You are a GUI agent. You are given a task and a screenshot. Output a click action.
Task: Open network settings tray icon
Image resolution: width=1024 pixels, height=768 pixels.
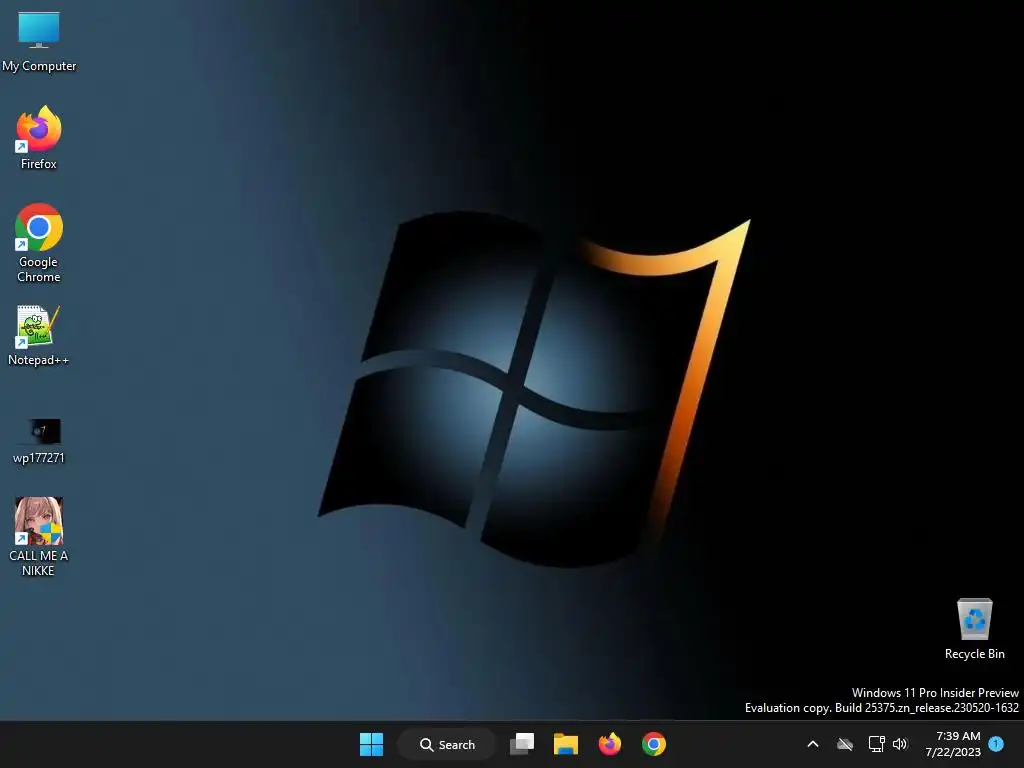[876, 744]
